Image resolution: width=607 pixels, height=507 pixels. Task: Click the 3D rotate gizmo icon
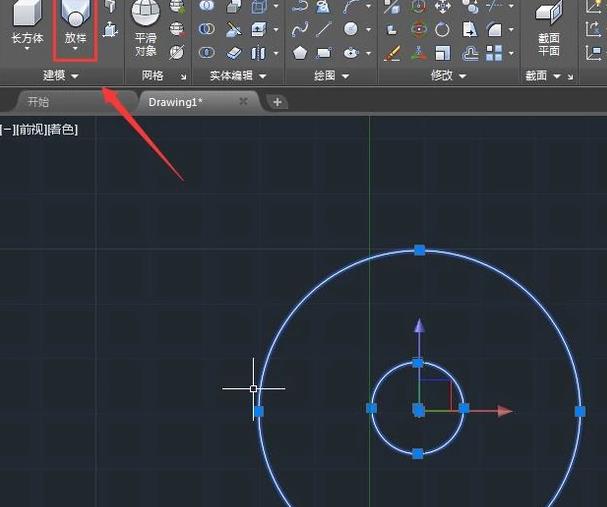[418, 30]
